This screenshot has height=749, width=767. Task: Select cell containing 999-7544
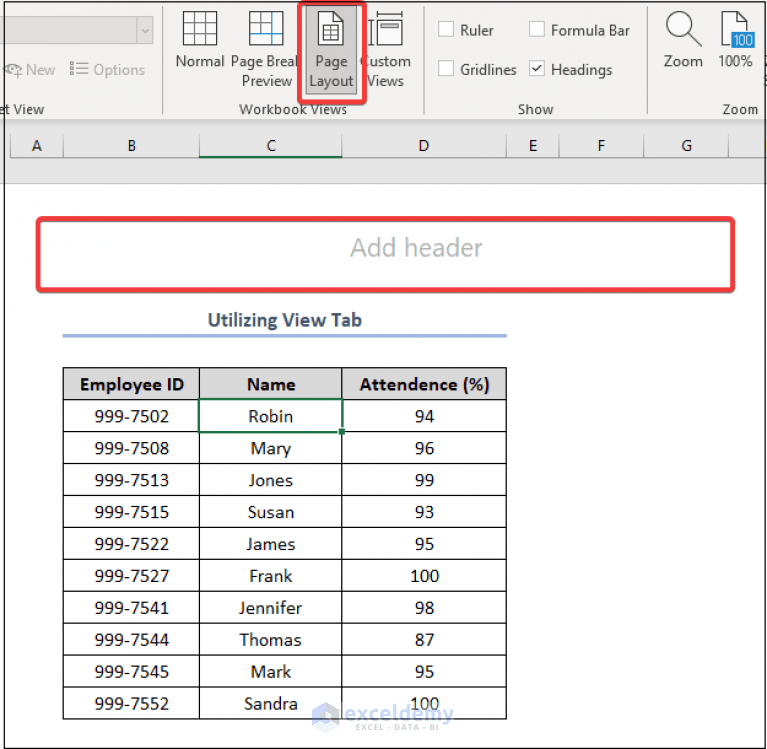click(131, 639)
